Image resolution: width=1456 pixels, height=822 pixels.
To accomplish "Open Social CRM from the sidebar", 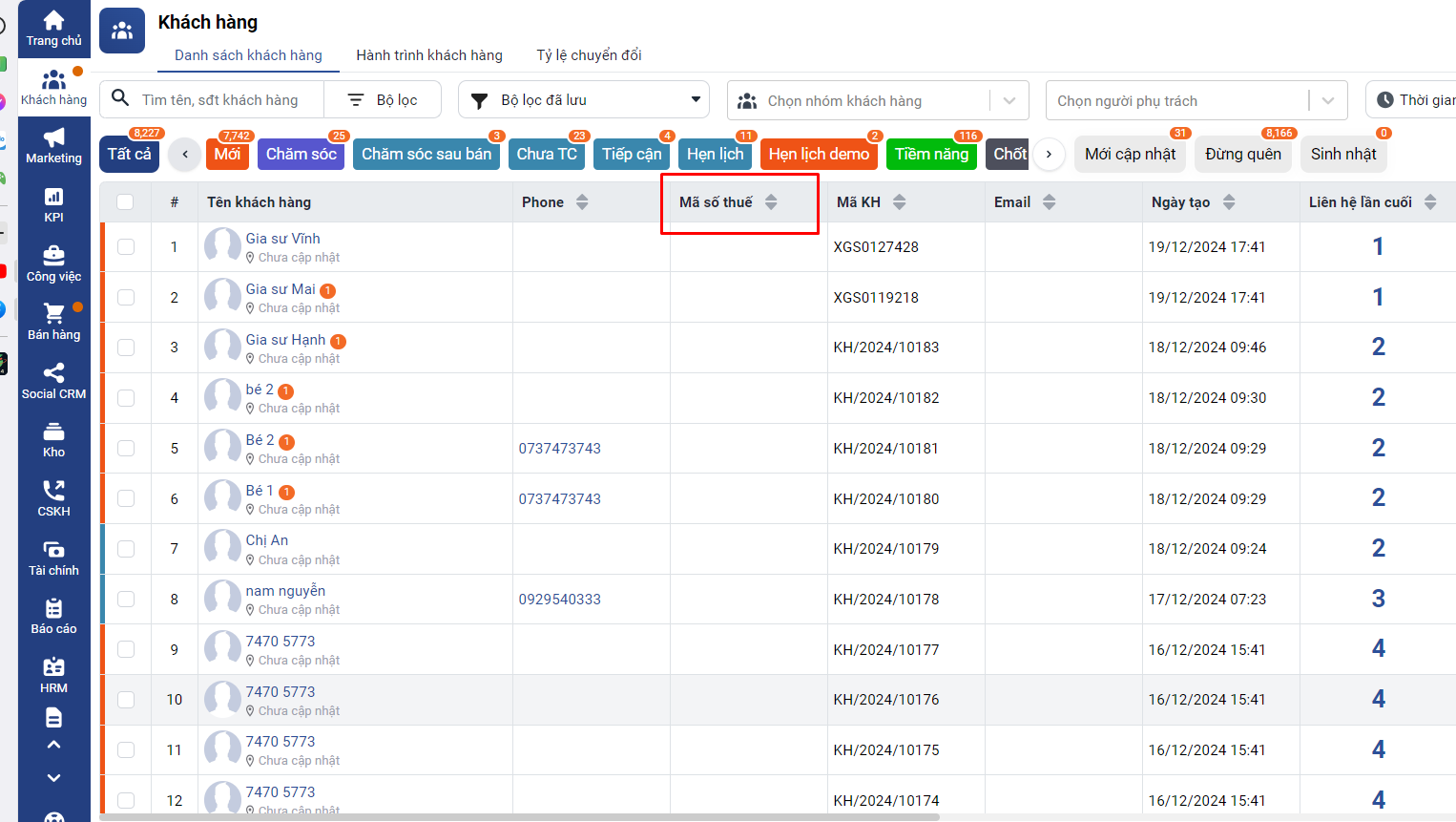I will click(53, 380).
